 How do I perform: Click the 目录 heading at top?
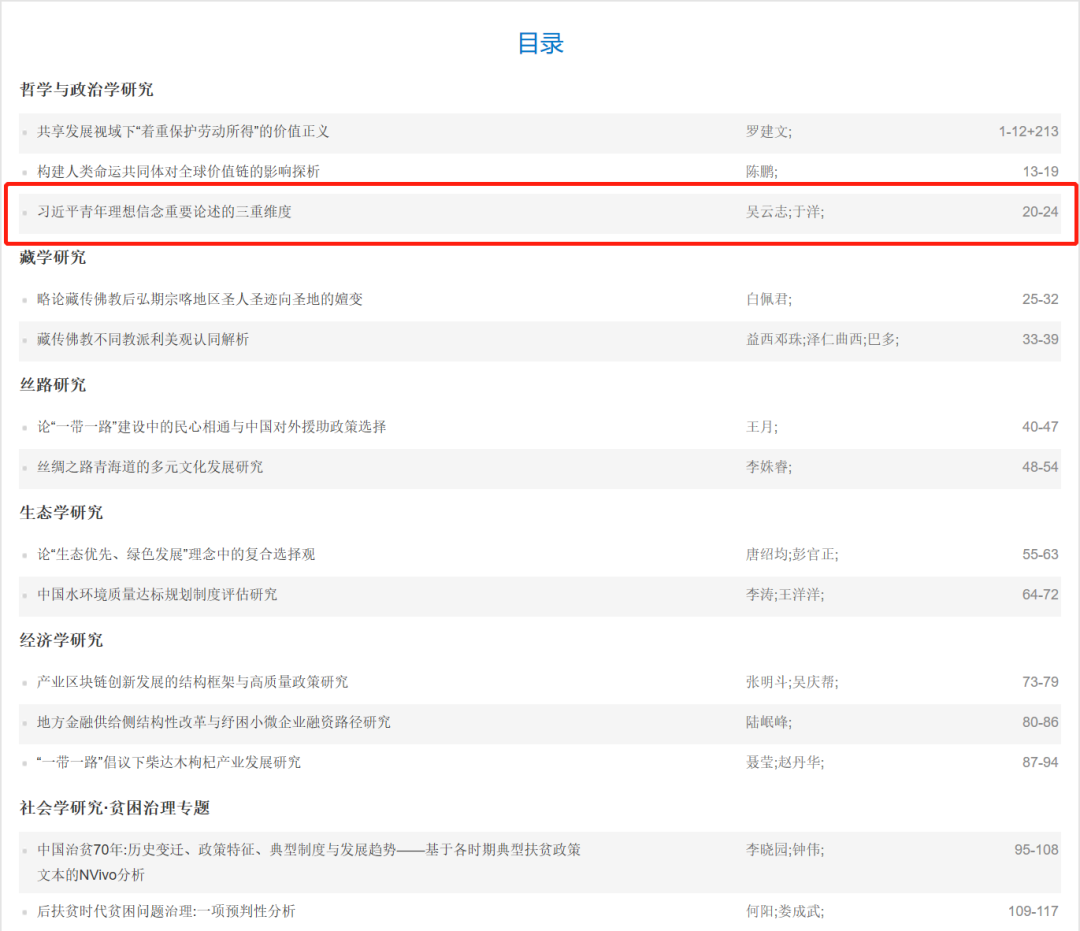coord(540,43)
